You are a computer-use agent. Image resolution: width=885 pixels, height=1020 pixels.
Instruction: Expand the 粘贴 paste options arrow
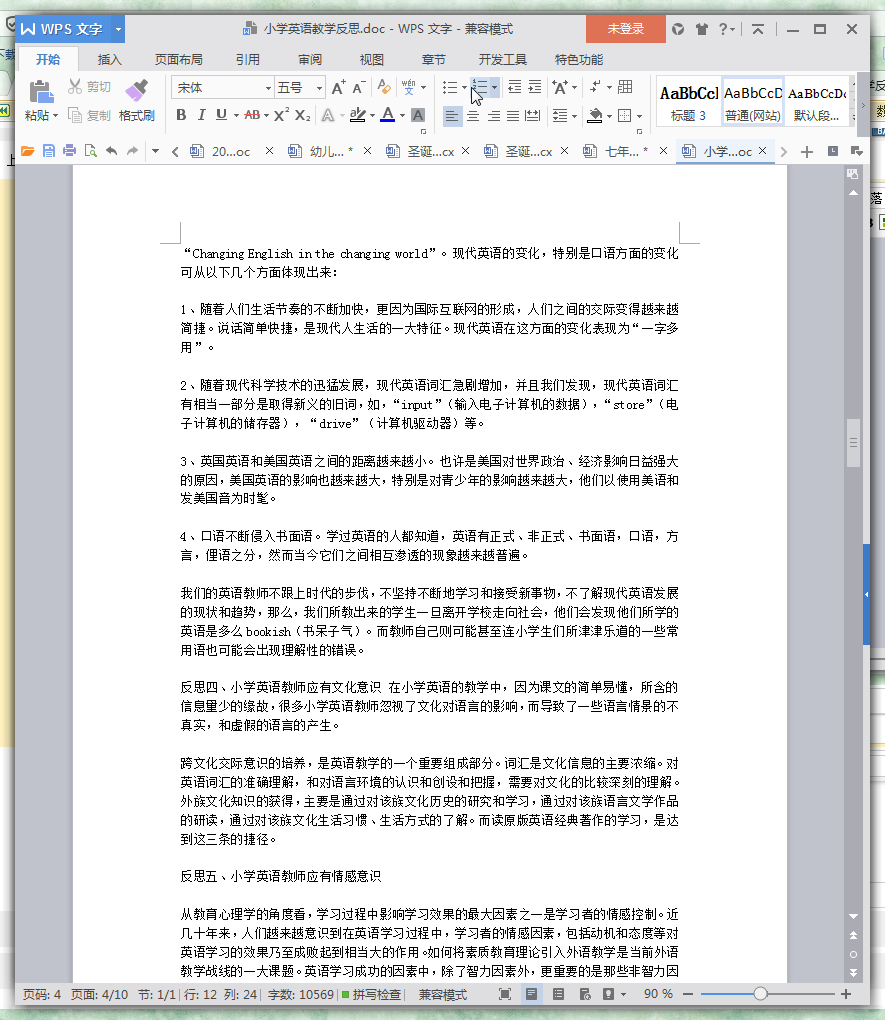point(55,116)
